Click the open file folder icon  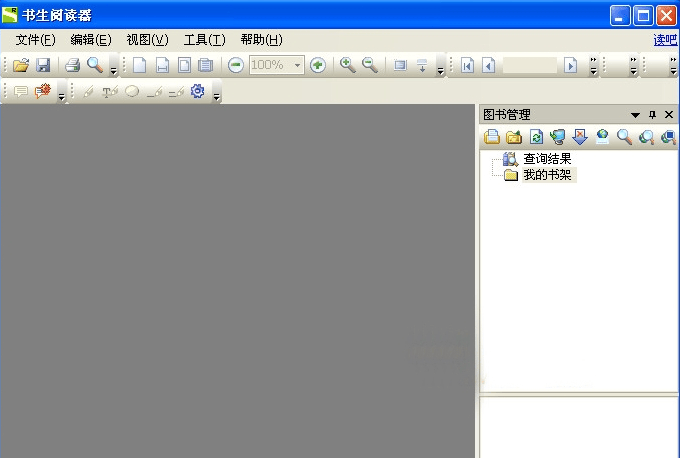(x=20, y=65)
